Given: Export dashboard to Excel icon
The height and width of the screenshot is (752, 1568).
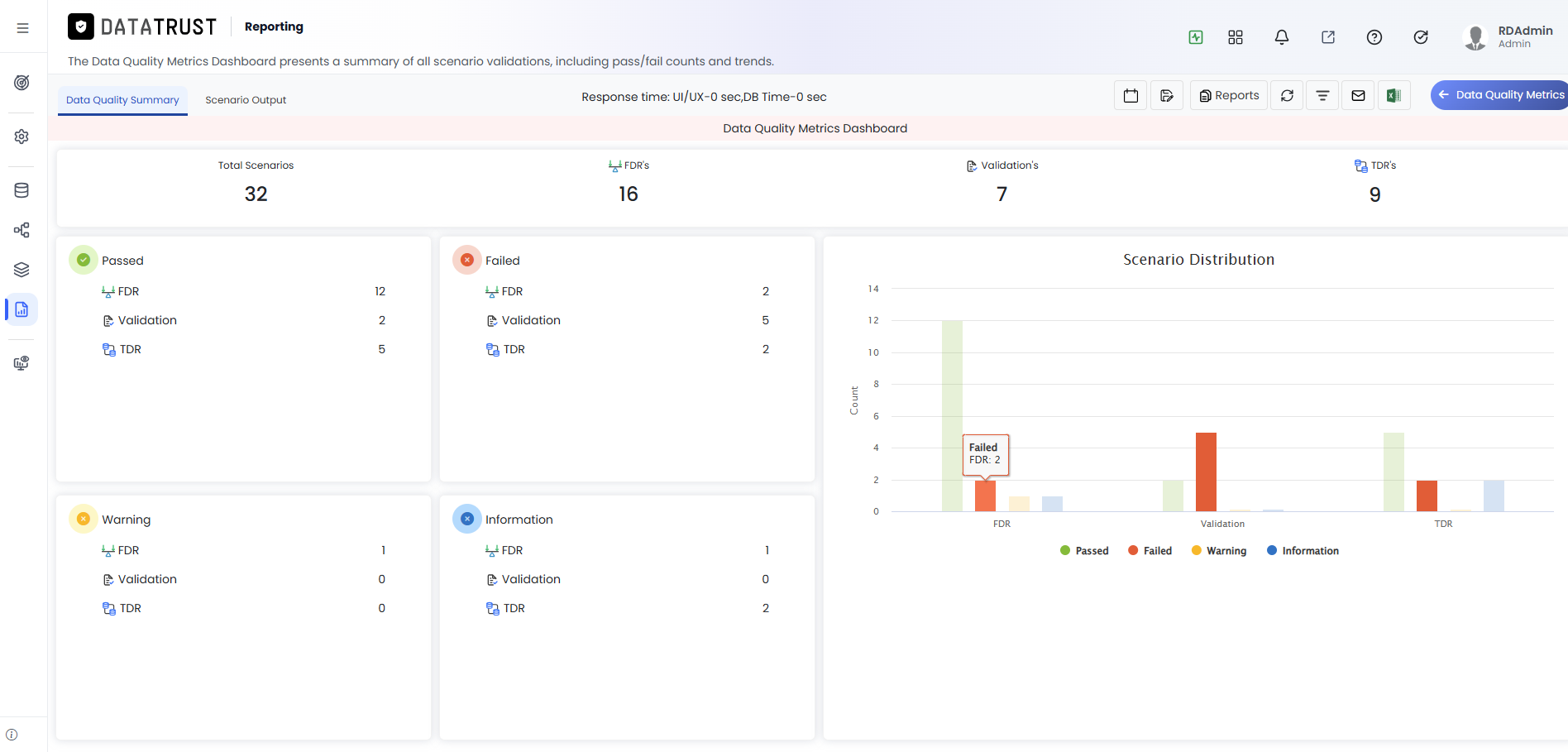Looking at the screenshot, I should point(1394,96).
